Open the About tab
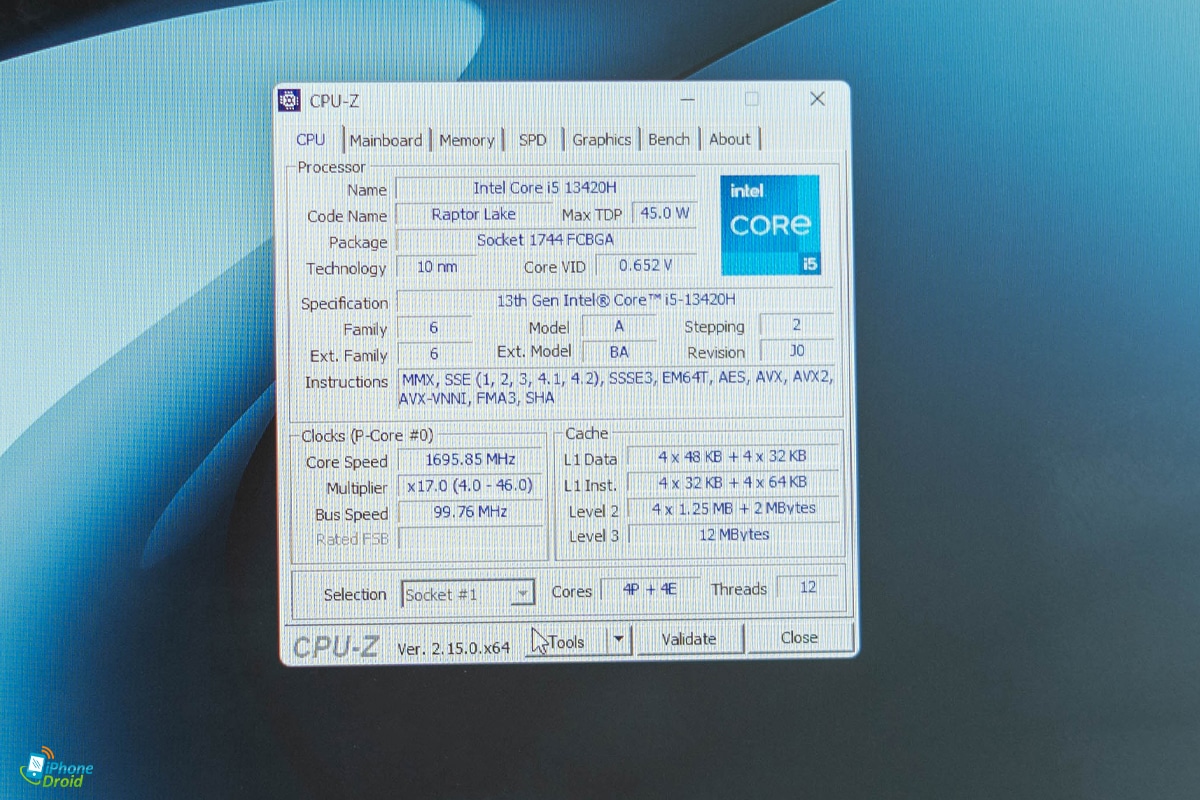 pos(730,139)
